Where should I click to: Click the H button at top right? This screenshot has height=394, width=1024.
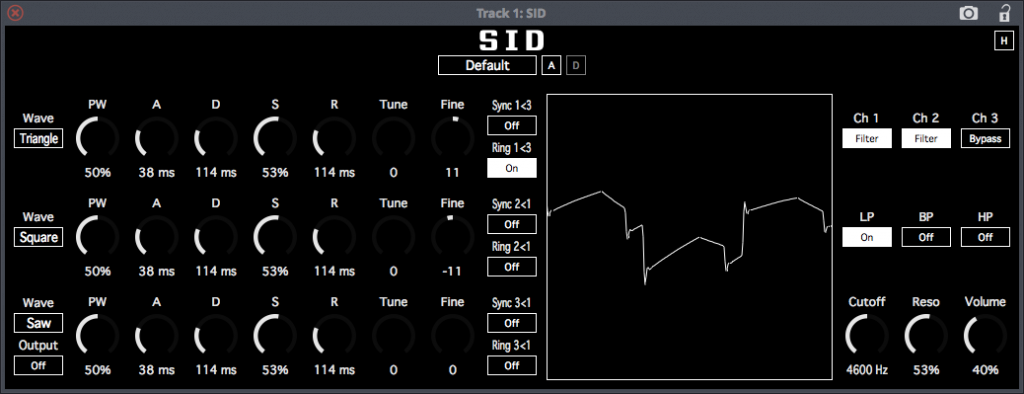pyautogui.click(x=1002, y=41)
